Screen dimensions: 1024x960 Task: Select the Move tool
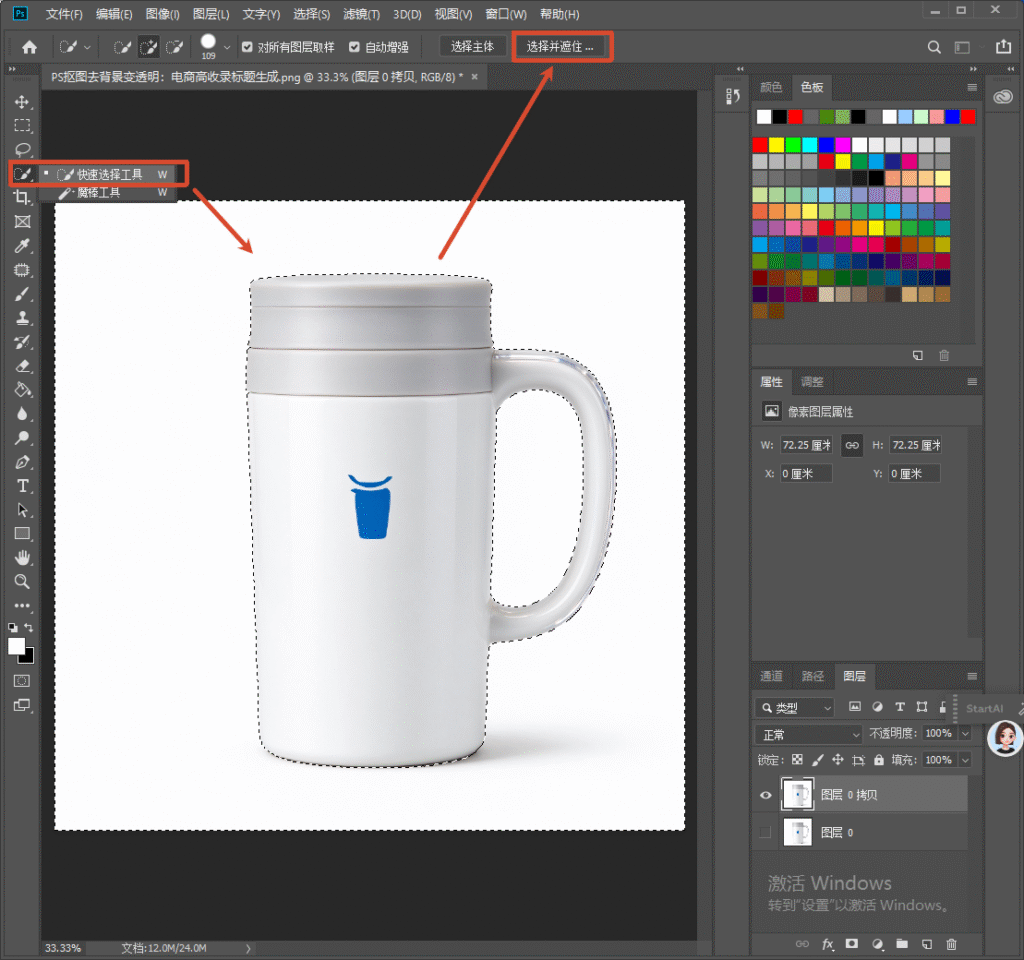click(x=22, y=102)
